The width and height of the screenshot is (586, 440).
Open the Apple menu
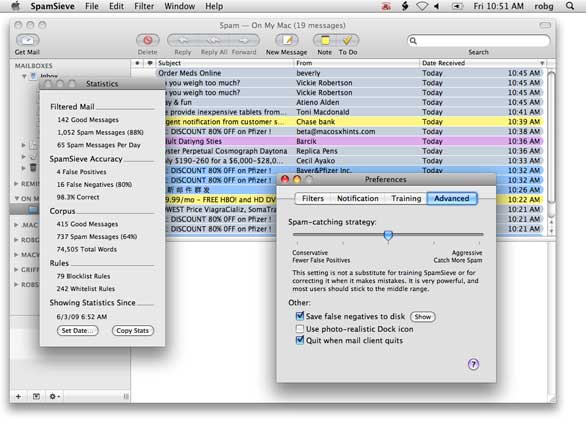(15, 6)
